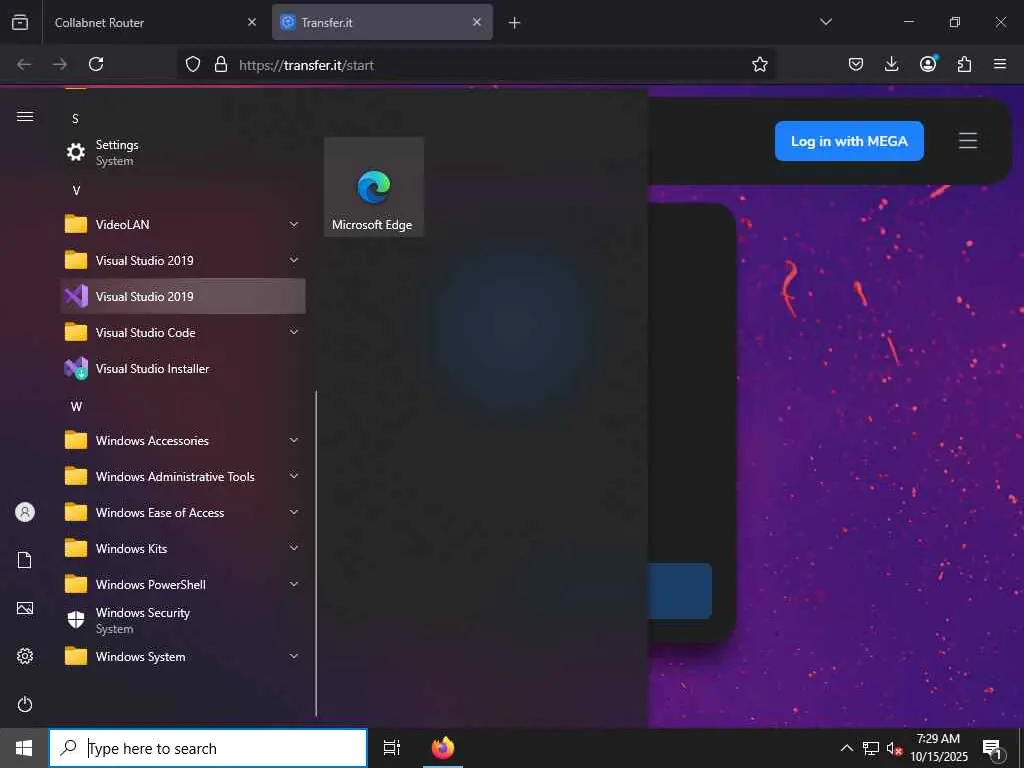Image resolution: width=1024 pixels, height=768 pixels.
Task: Click the muted volume tray icon
Action: [x=894, y=748]
